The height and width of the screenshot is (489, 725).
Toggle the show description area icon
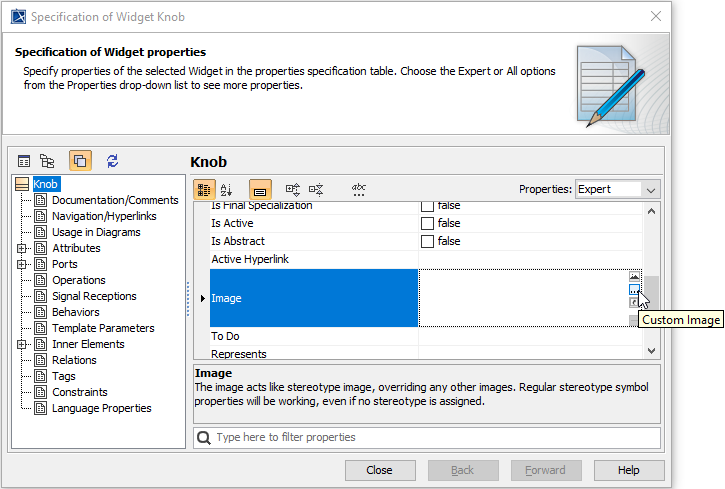(260, 189)
